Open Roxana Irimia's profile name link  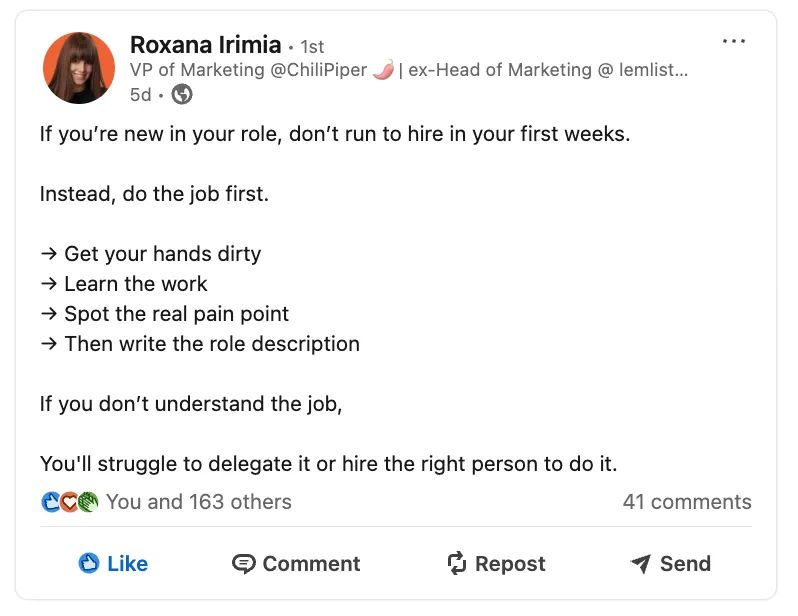tap(205, 45)
